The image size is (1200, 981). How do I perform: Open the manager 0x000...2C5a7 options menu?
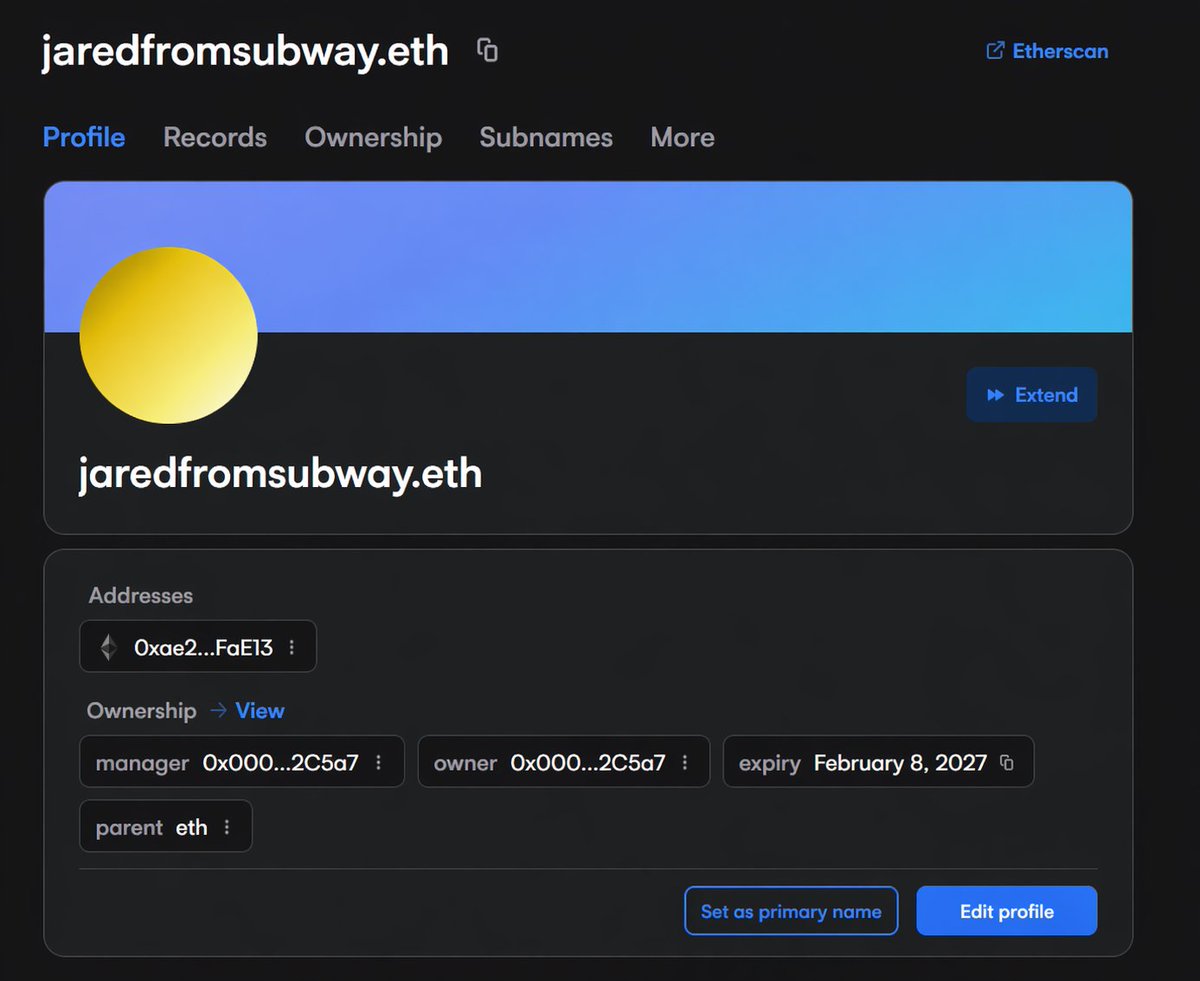point(378,763)
